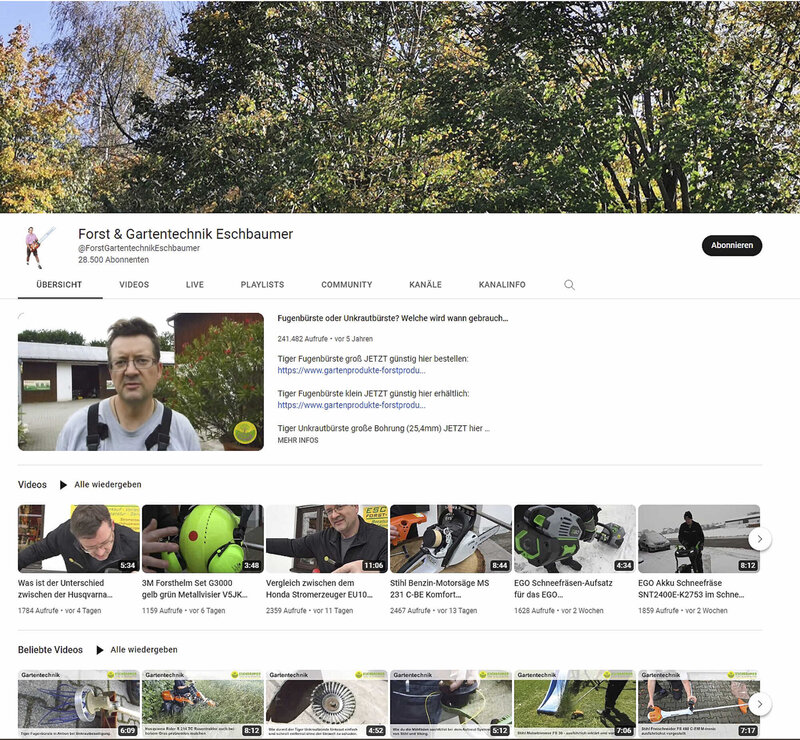This screenshot has width=800, height=740.
Task: Click 'Alle wiedergeben' next to Videos
Action: (x=108, y=484)
